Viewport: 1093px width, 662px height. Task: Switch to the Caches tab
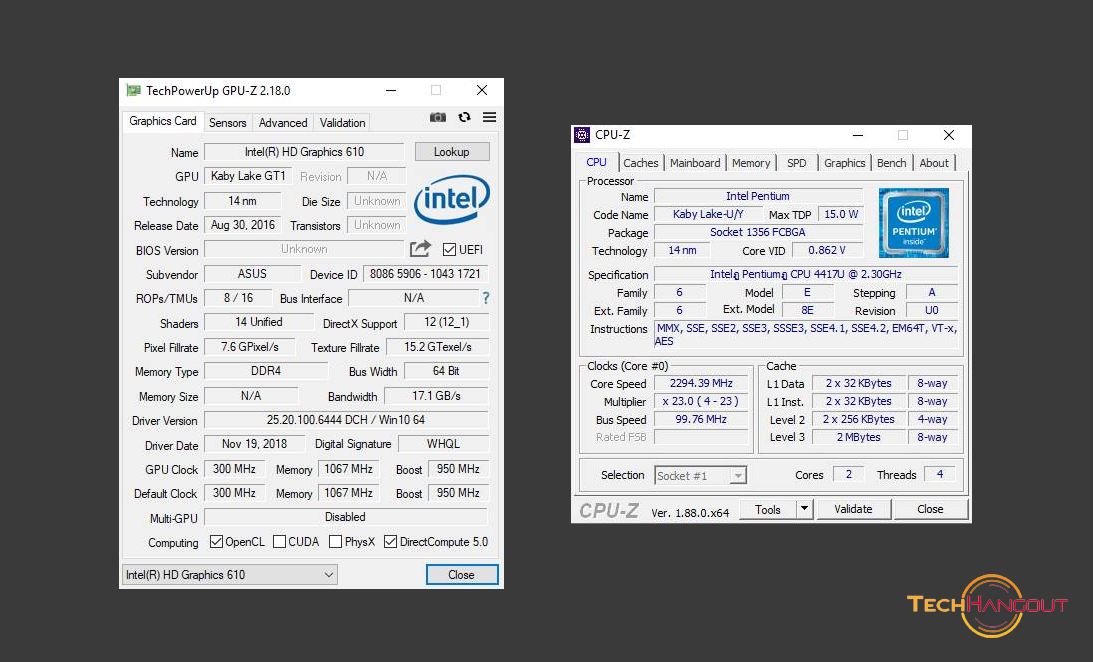pos(641,163)
